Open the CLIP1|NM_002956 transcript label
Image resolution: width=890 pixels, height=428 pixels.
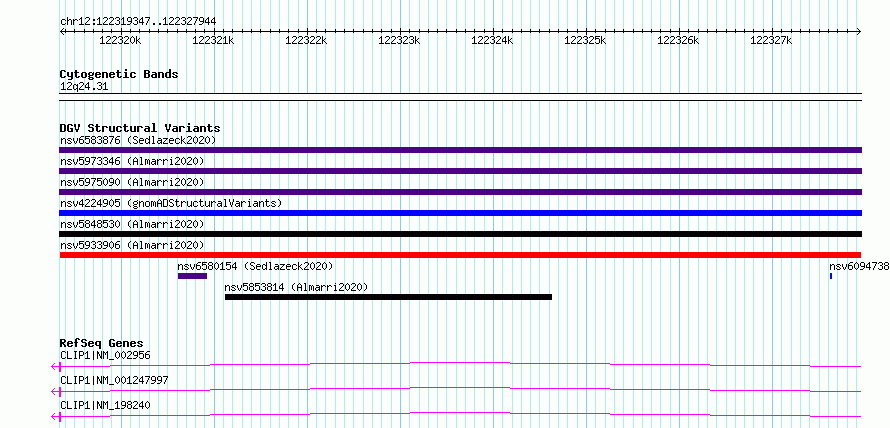coord(105,356)
